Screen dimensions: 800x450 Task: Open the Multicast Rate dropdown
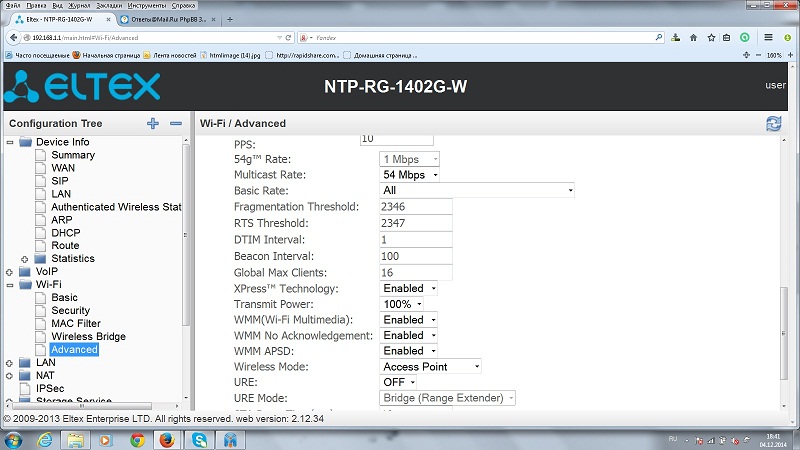coord(410,175)
